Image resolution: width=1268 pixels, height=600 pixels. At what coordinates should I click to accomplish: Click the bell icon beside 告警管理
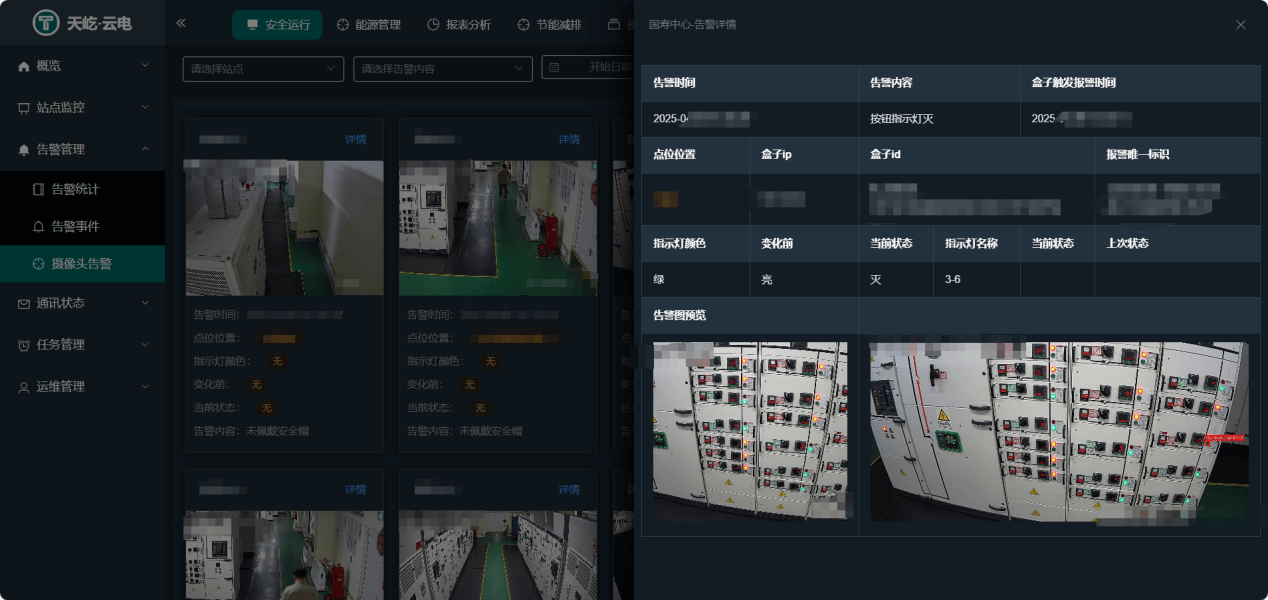pos(24,150)
